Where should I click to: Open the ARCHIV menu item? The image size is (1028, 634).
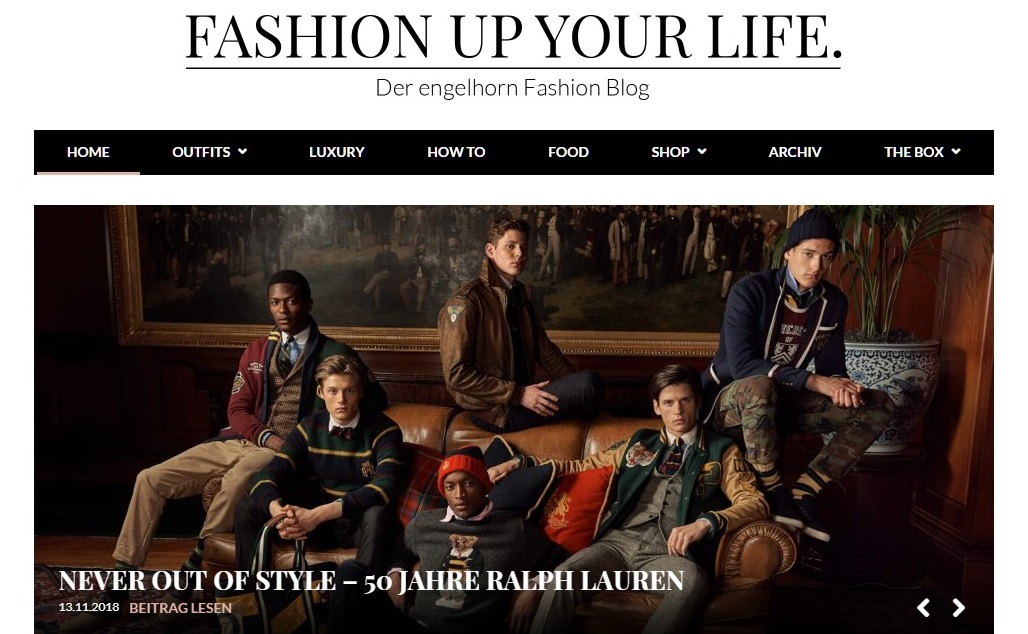point(795,152)
